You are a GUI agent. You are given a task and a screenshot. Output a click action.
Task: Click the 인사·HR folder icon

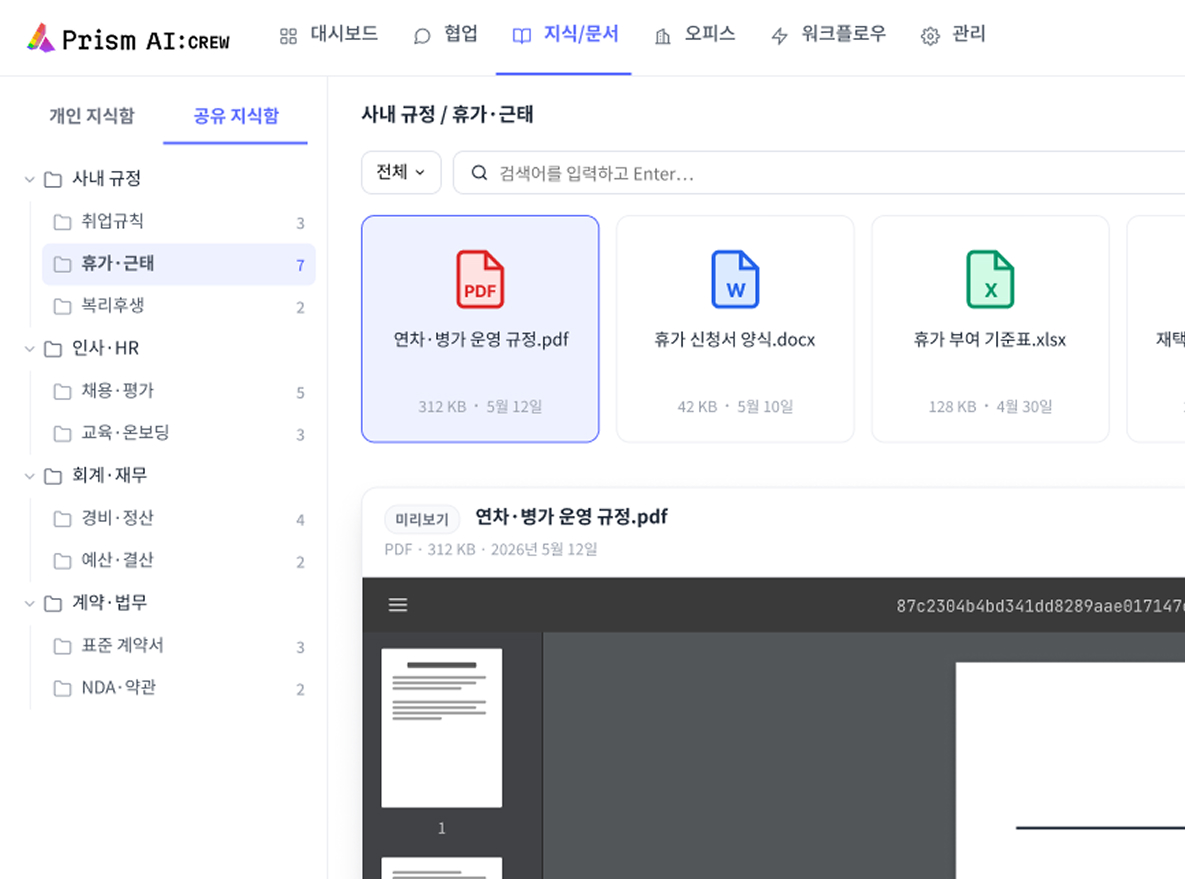[x=53, y=348]
